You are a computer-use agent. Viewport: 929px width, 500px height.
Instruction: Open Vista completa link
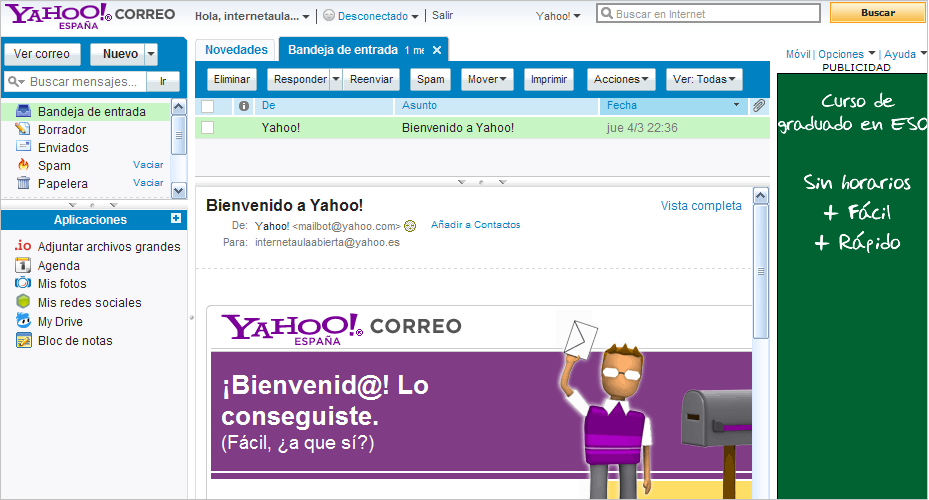click(x=701, y=206)
